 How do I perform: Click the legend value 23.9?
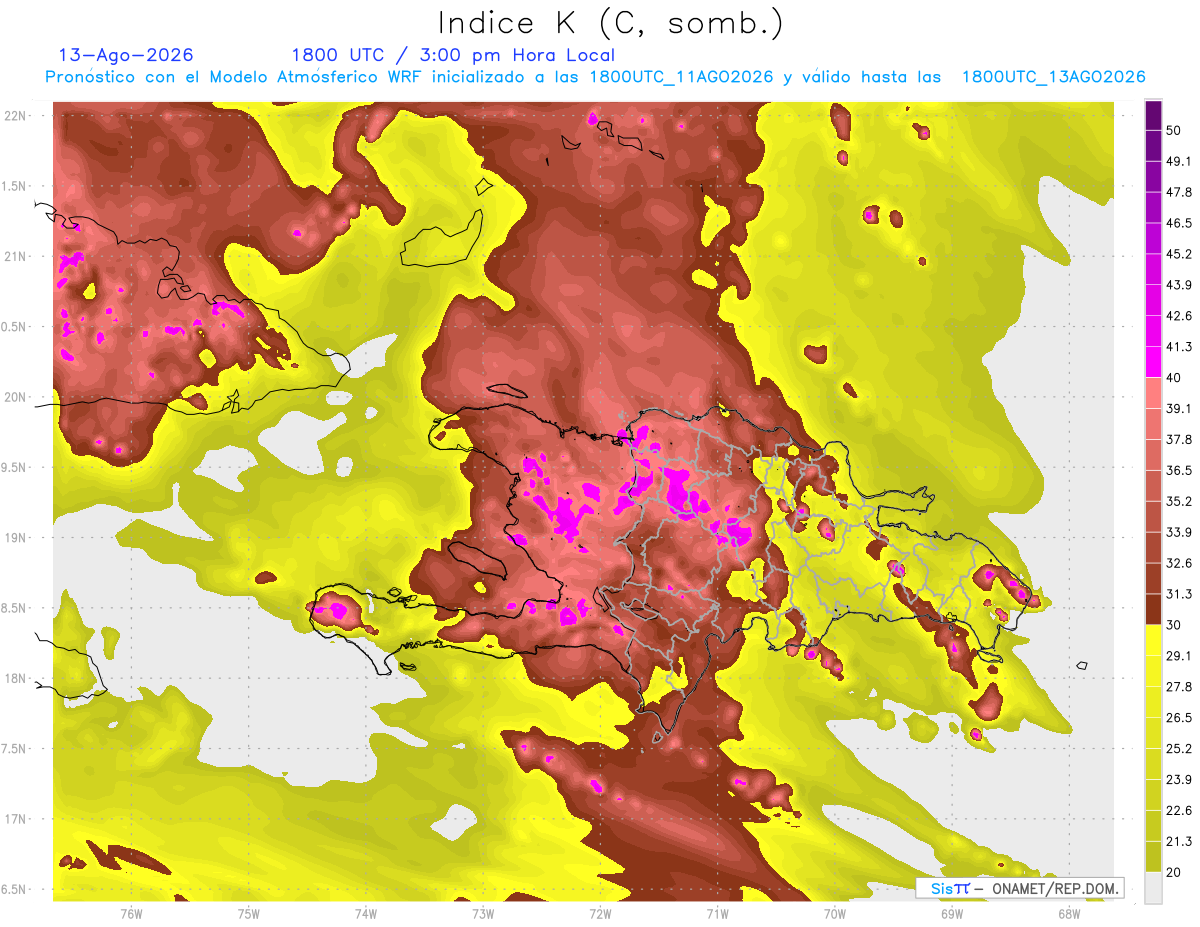1179,780
